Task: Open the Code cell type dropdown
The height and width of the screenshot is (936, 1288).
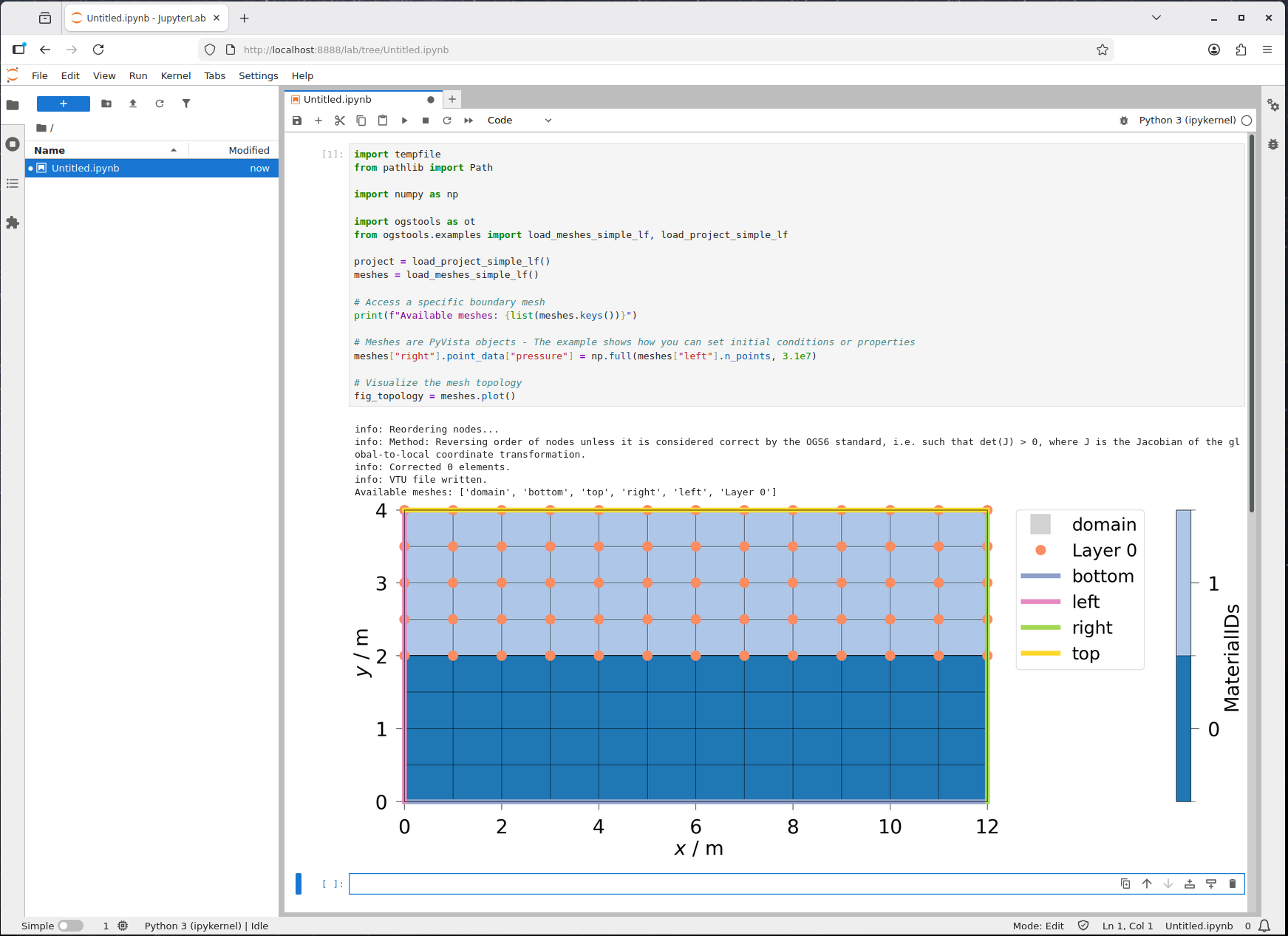Action: pyautogui.click(x=519, y=121)
